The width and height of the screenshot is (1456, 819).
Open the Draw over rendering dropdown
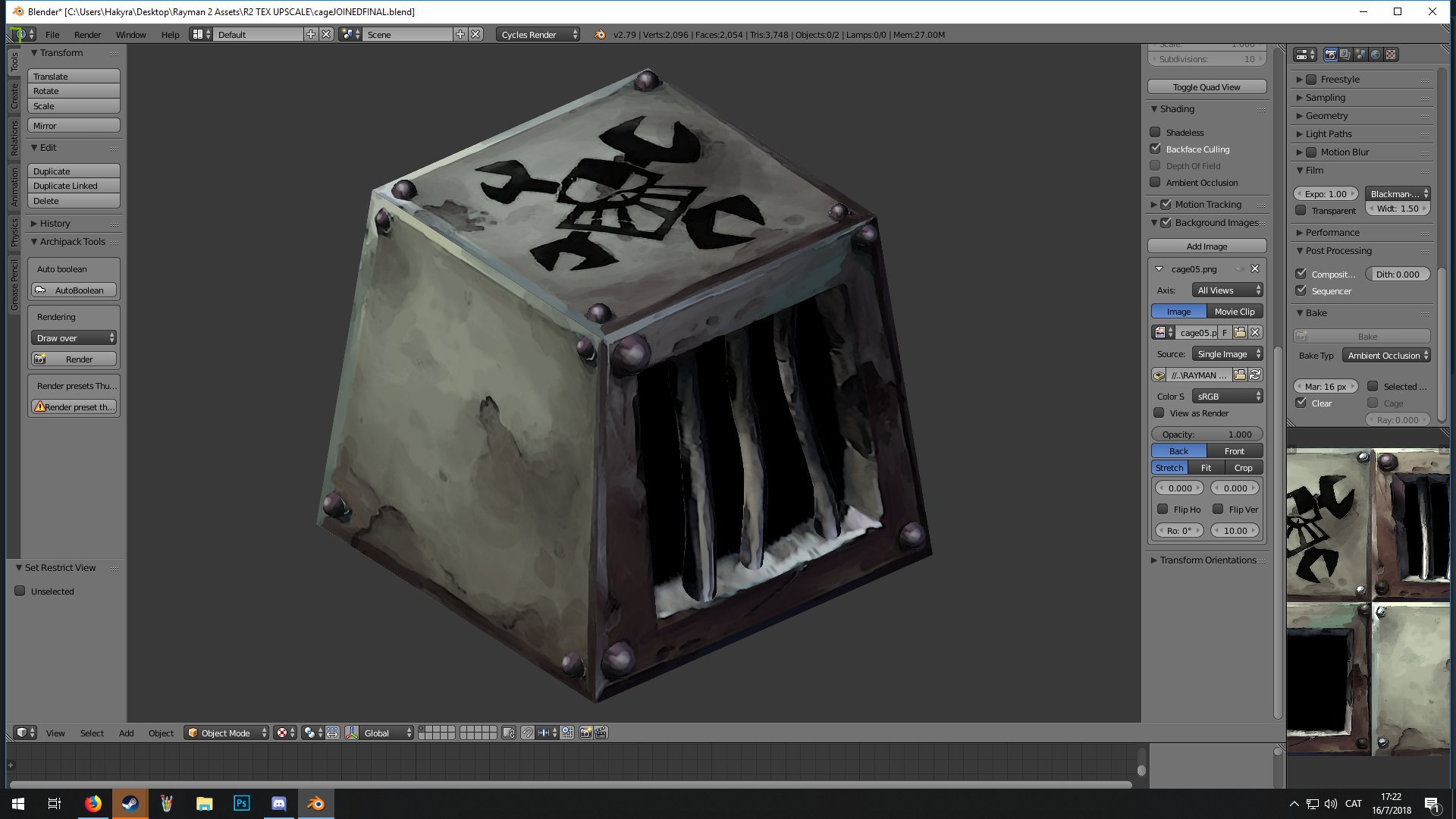74,337
